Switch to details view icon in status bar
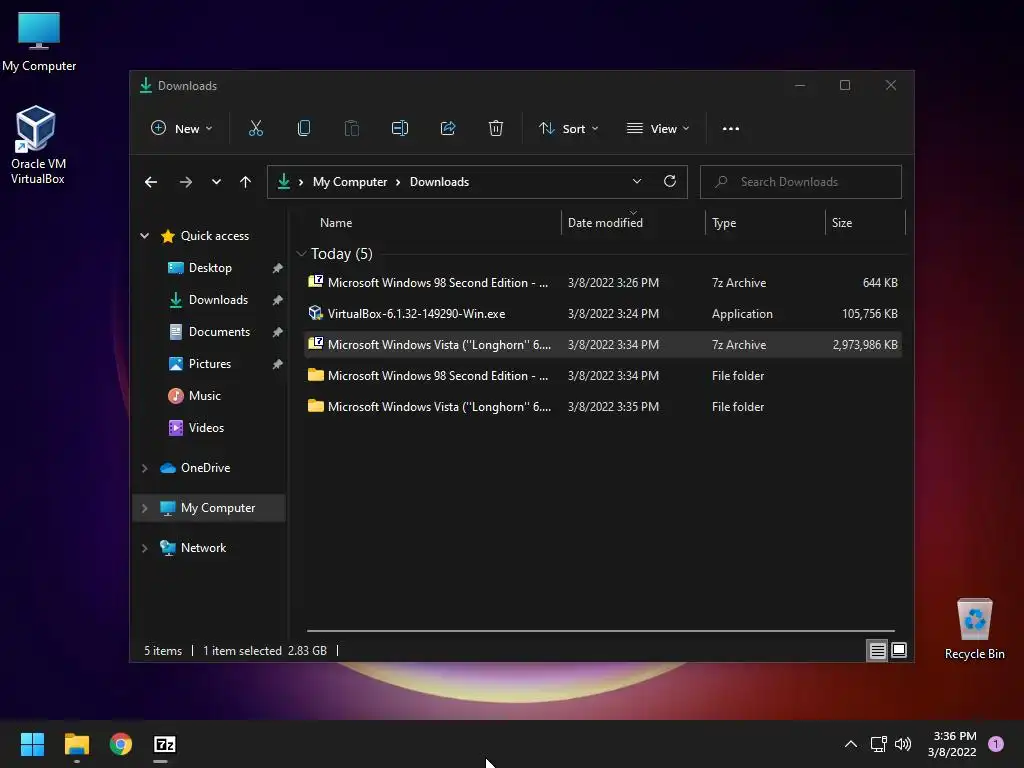 coord(877,650)
